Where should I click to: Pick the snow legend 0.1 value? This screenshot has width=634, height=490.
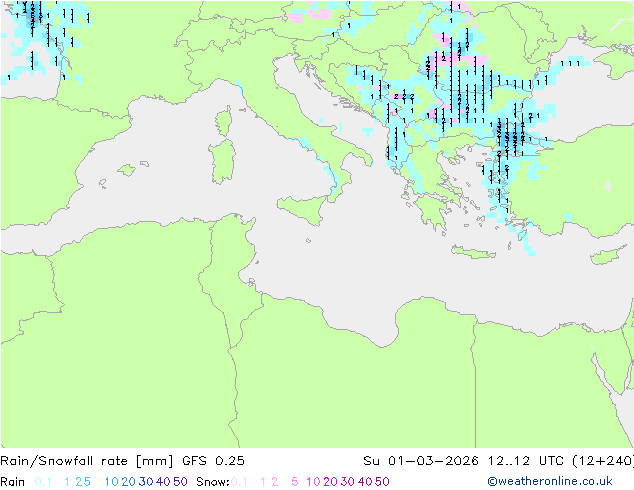click(239, 482)
